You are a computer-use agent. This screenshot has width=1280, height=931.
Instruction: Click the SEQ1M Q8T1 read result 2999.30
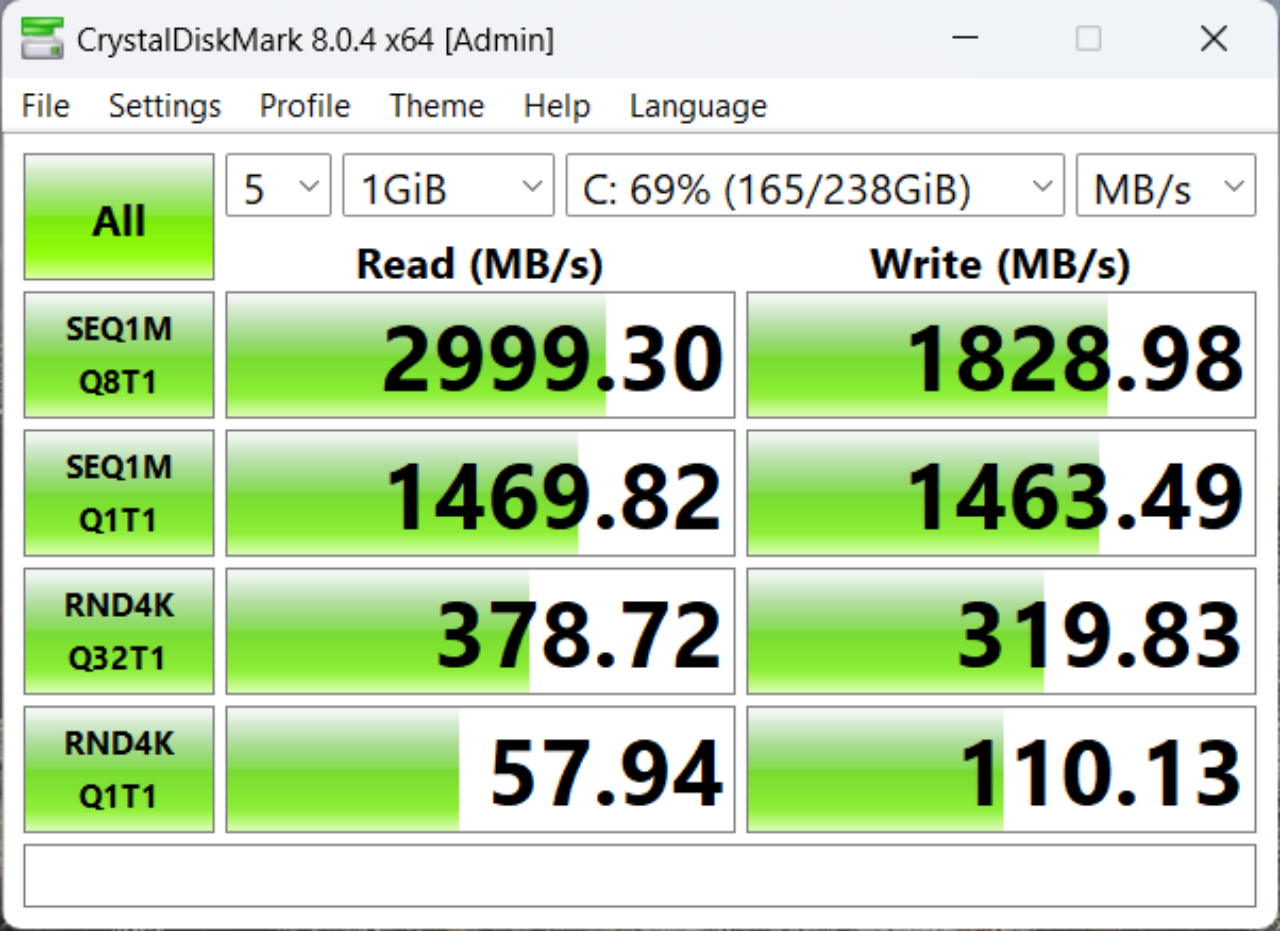[481, 355]
